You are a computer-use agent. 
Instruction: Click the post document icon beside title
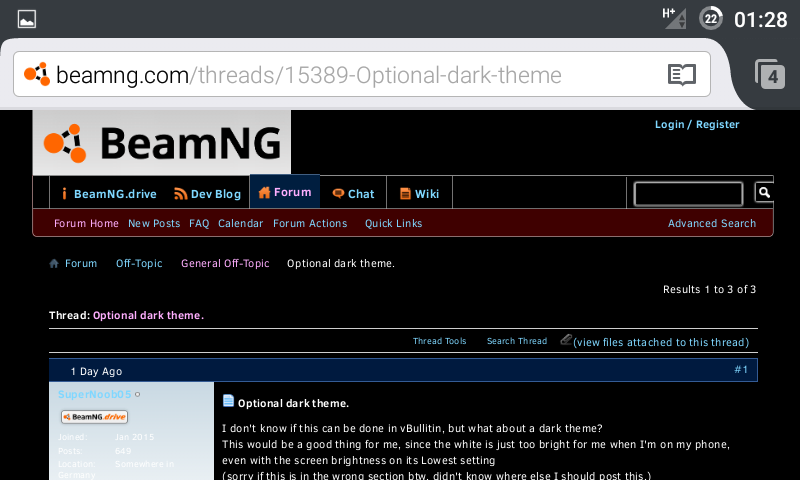[x=228, y=401]
